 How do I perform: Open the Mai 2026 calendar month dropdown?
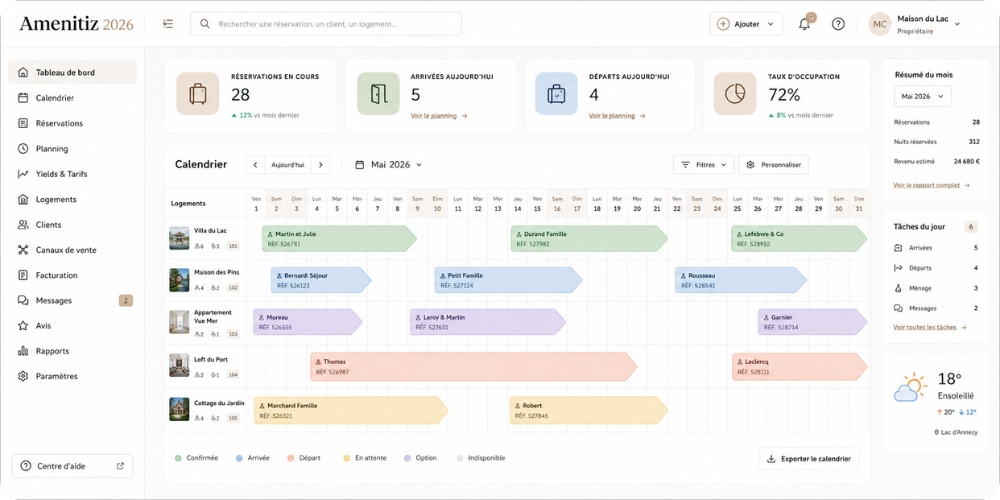[388, 165]
